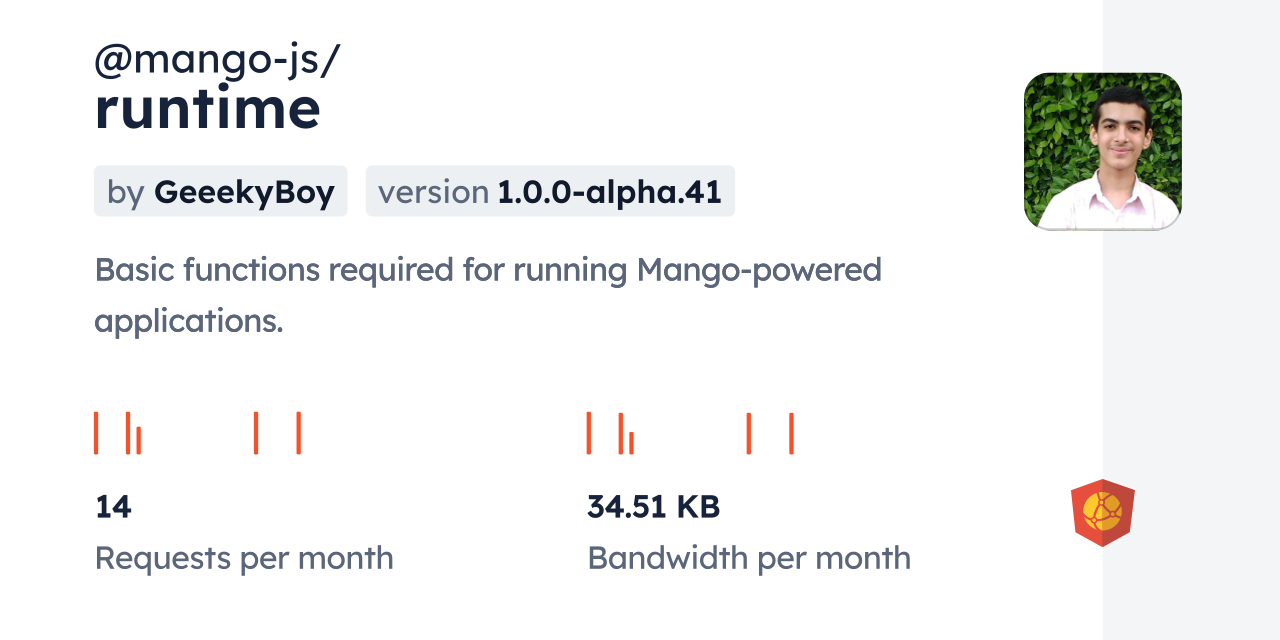Click last bar in bandwidth chart

[x=791, y=433]
